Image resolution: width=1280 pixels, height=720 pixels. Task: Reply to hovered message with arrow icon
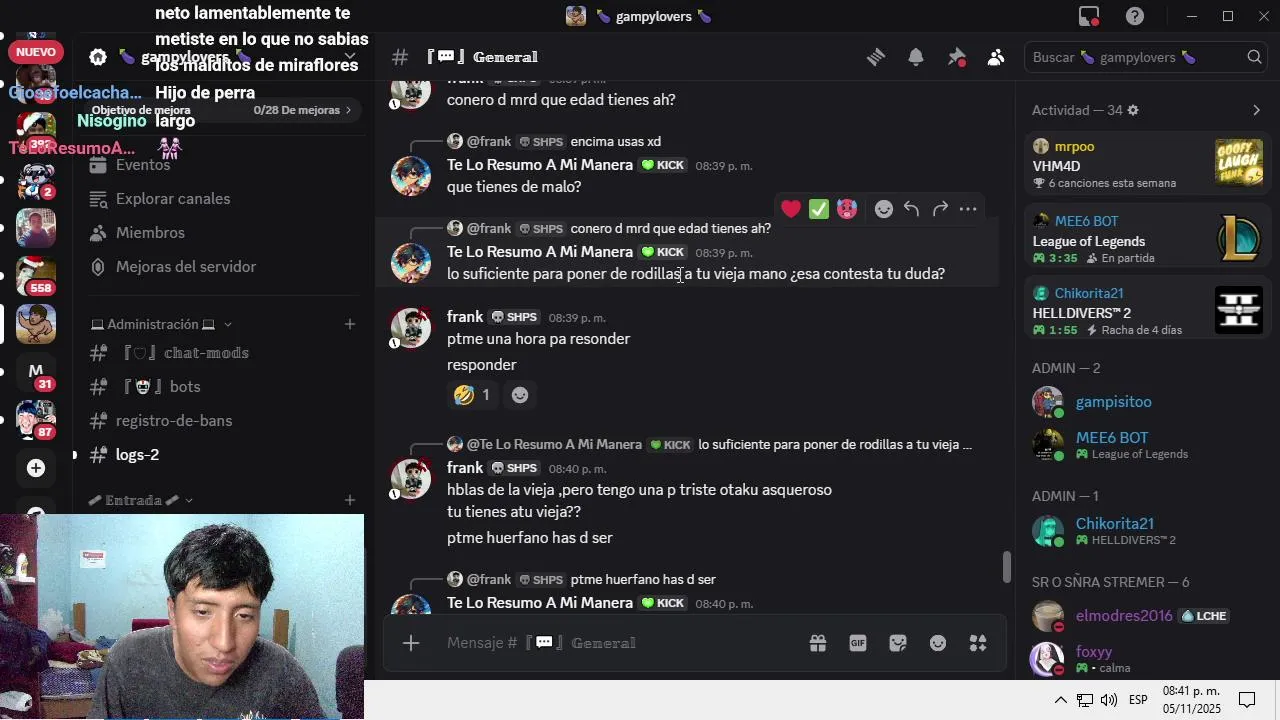pos(911,209)
